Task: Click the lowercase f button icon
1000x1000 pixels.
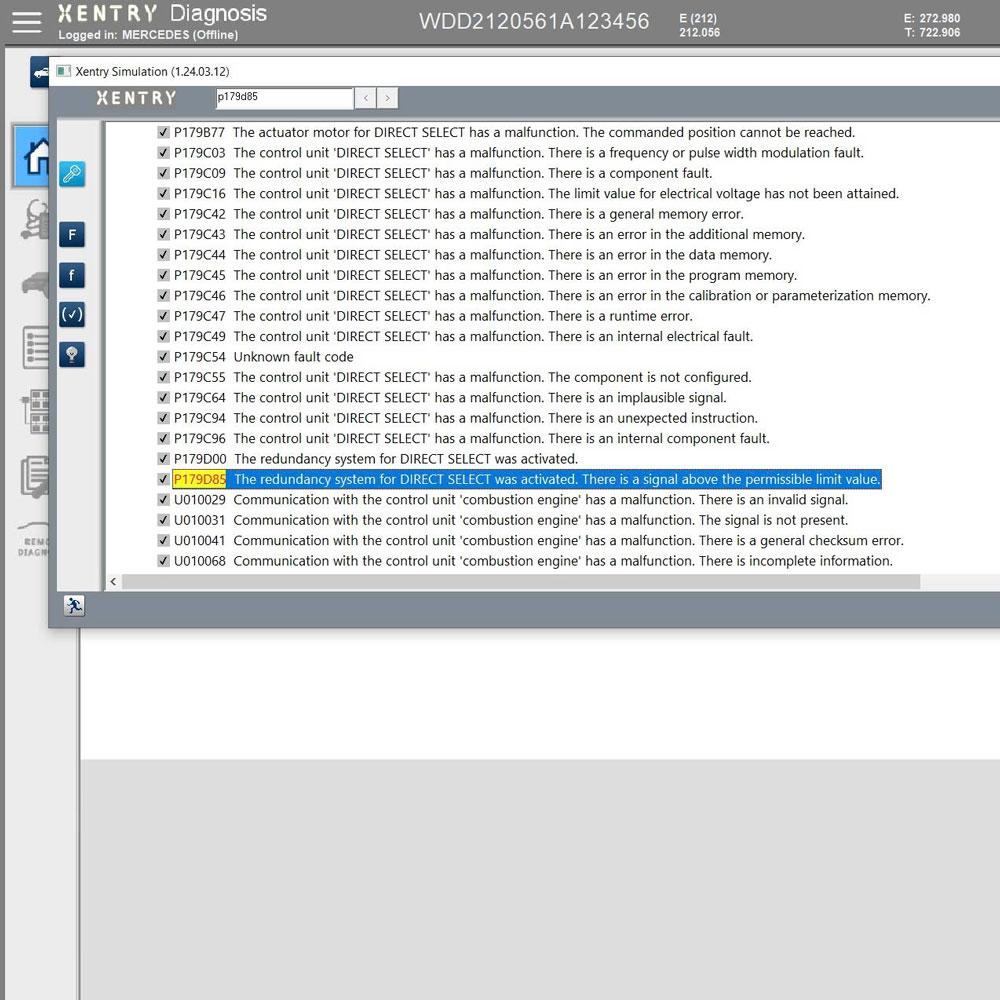Action: point(72,276)
